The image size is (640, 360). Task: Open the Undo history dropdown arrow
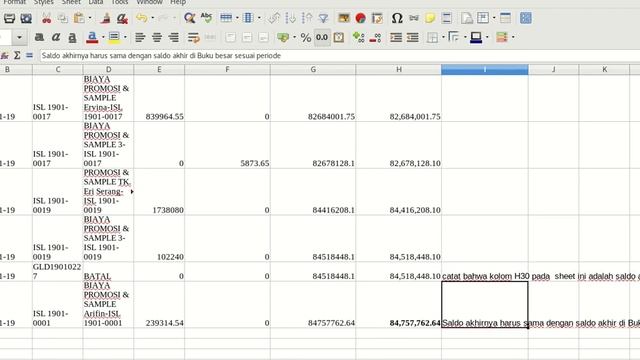tap(153, 18)
